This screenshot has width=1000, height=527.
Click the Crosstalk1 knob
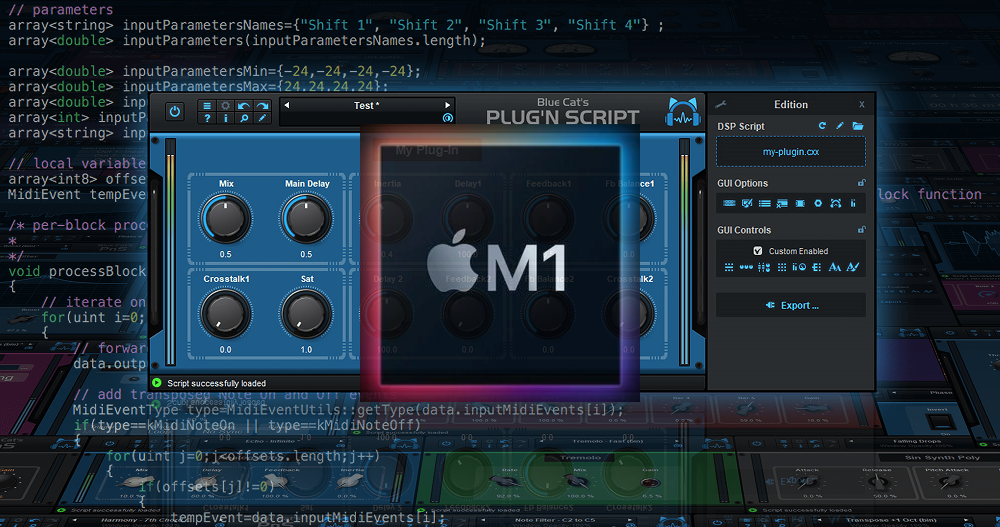(x=226, y=314)
